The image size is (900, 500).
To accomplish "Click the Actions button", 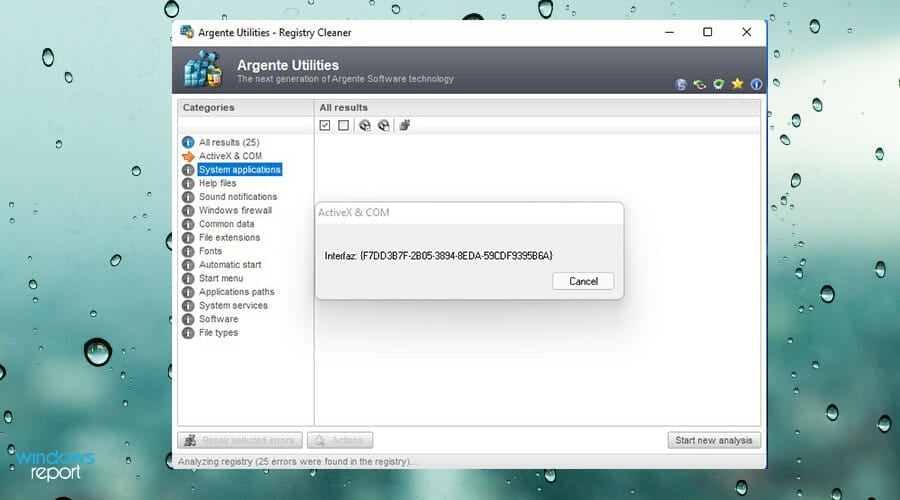I will pos(340,440).
